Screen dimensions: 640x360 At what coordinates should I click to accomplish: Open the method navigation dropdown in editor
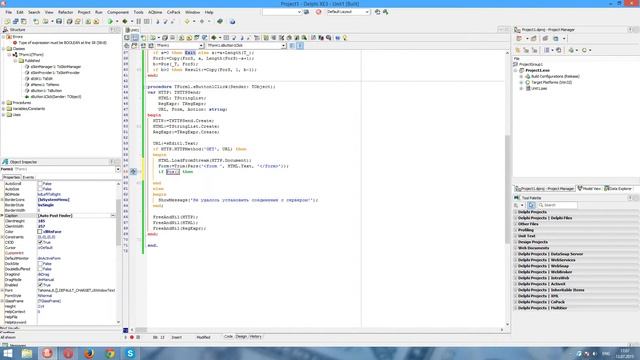(283, 46)
